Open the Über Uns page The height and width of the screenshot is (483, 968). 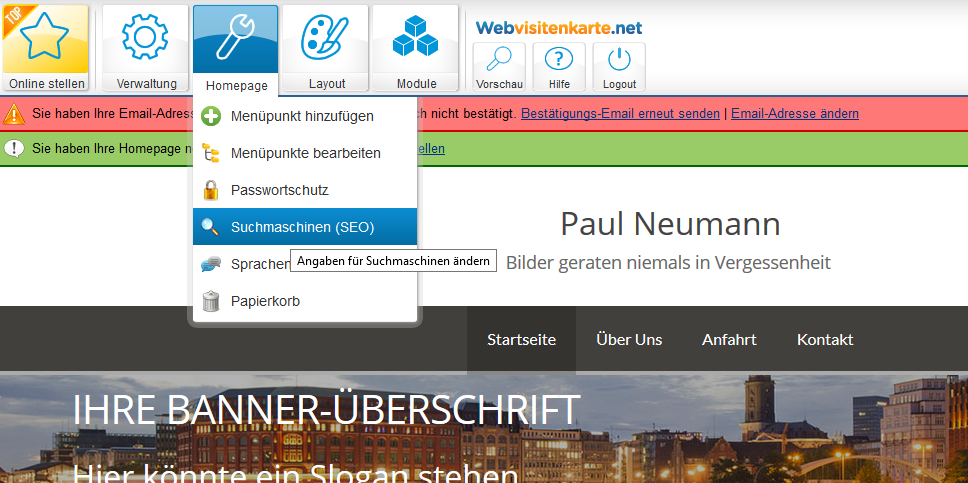(x=629, y=340)
